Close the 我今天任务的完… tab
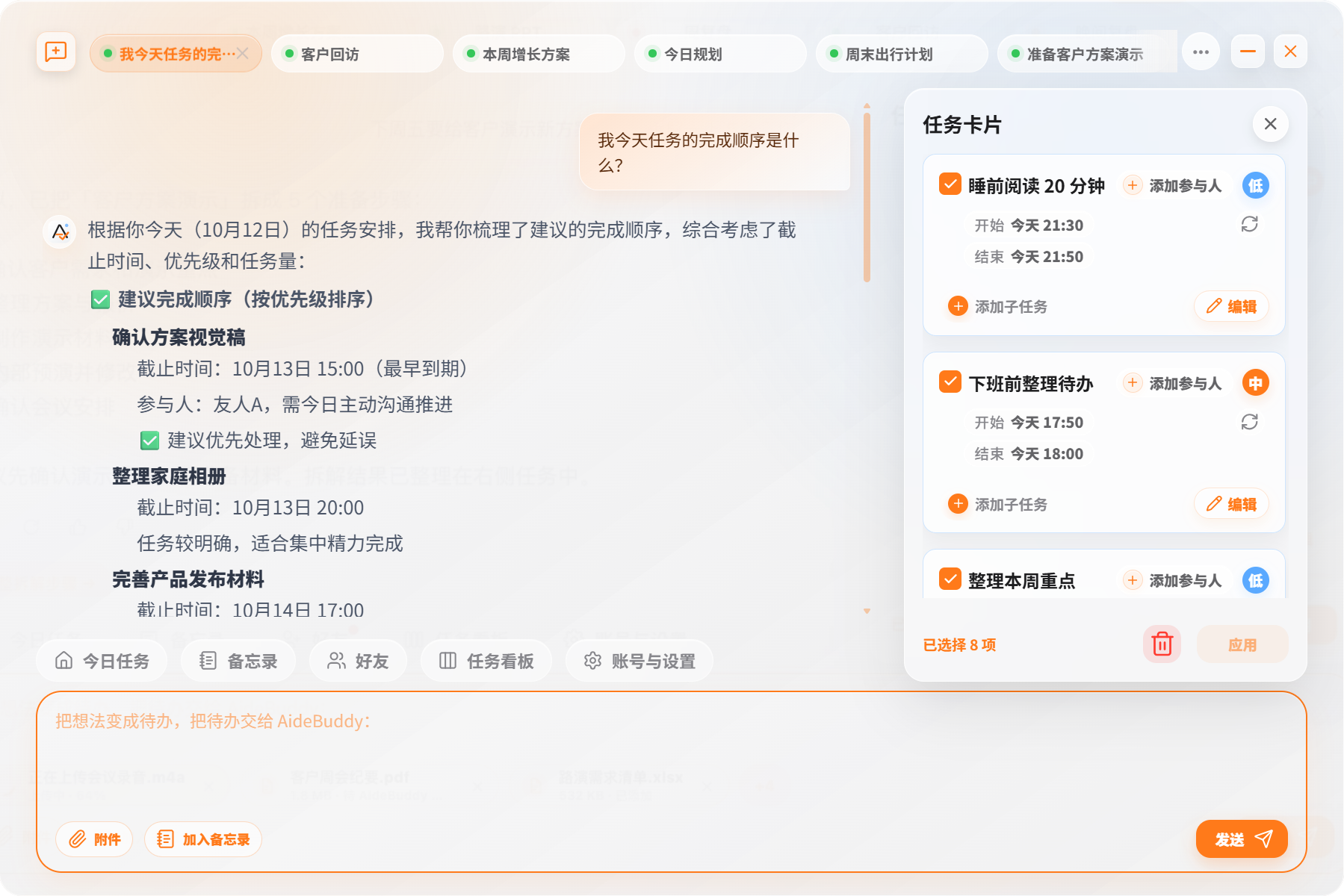Screen dimensions: 1344x896 (243, 54)
